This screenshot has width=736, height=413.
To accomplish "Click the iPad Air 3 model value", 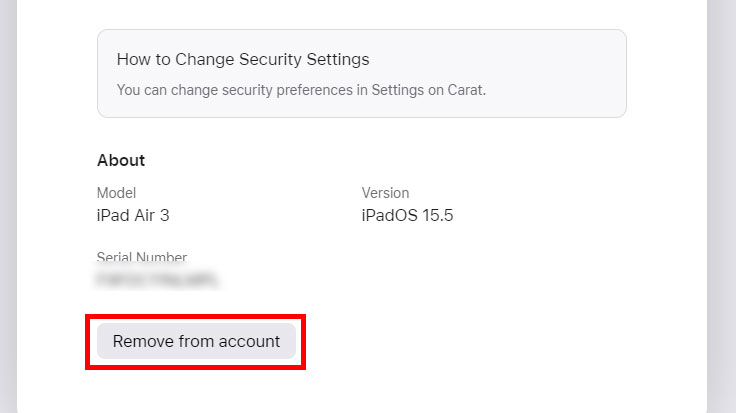I will tap(140, 215).
